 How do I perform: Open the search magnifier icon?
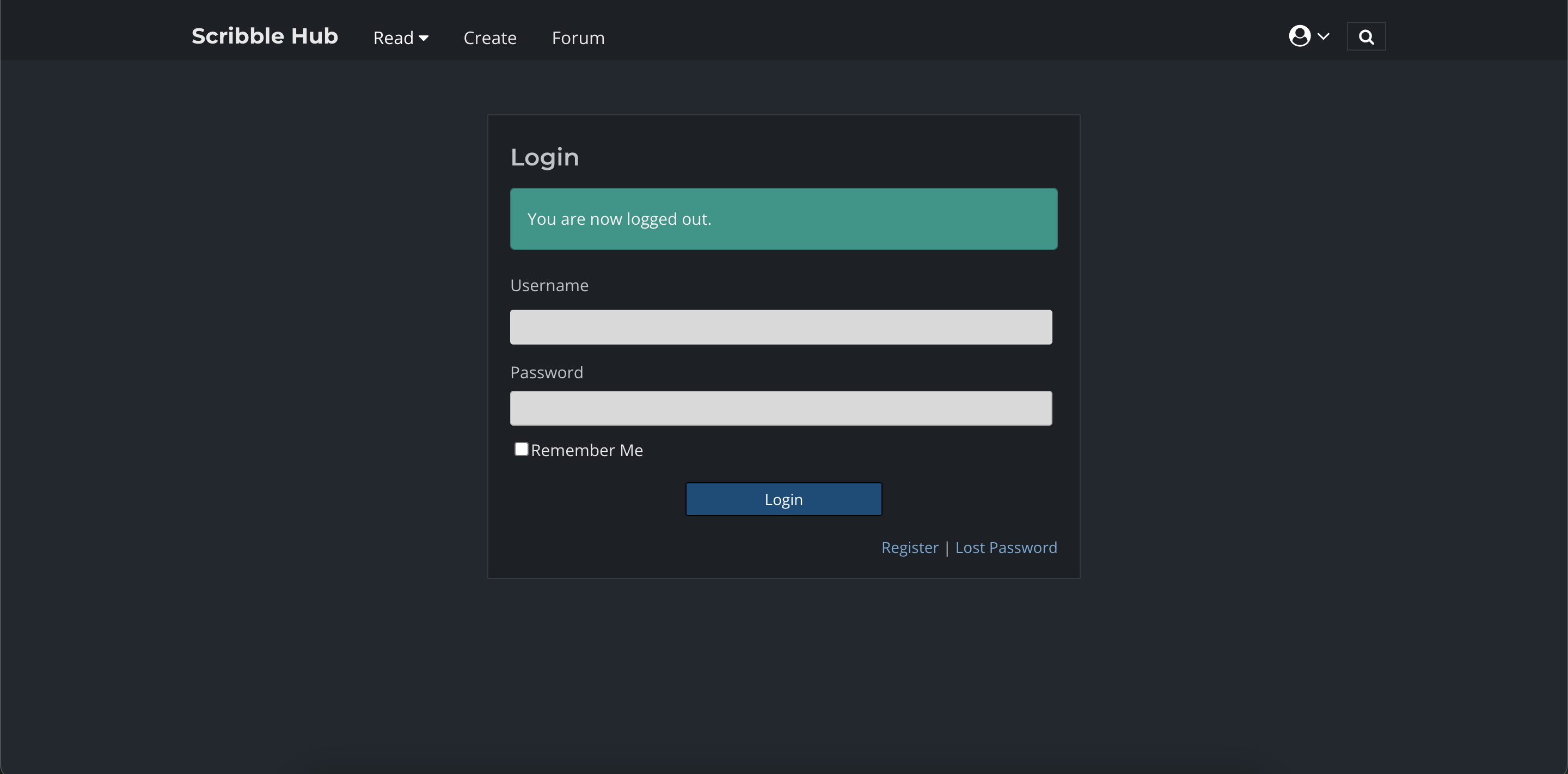[x=1366, y=37]
